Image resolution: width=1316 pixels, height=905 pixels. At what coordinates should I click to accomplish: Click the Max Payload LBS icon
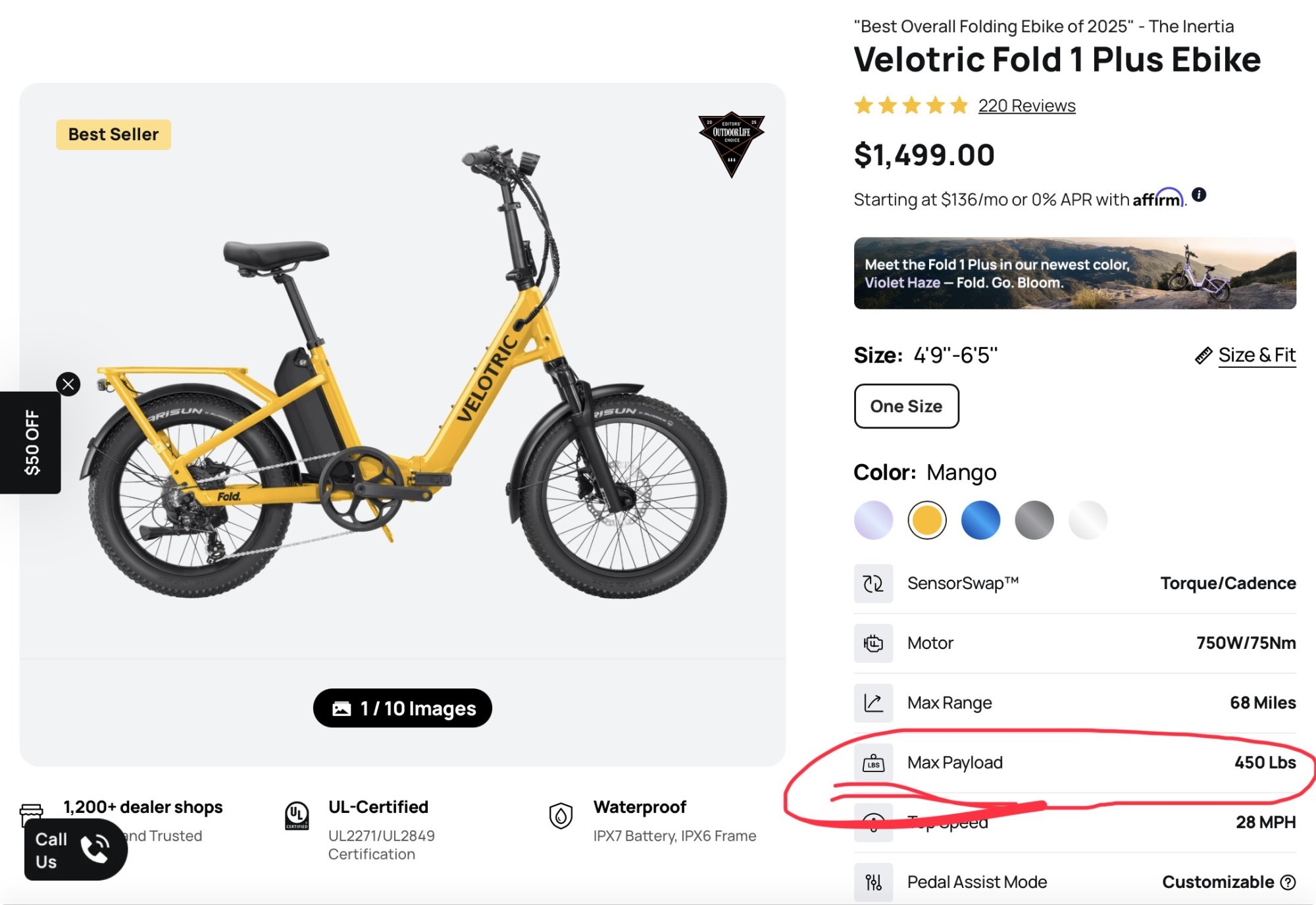(873, 763)
